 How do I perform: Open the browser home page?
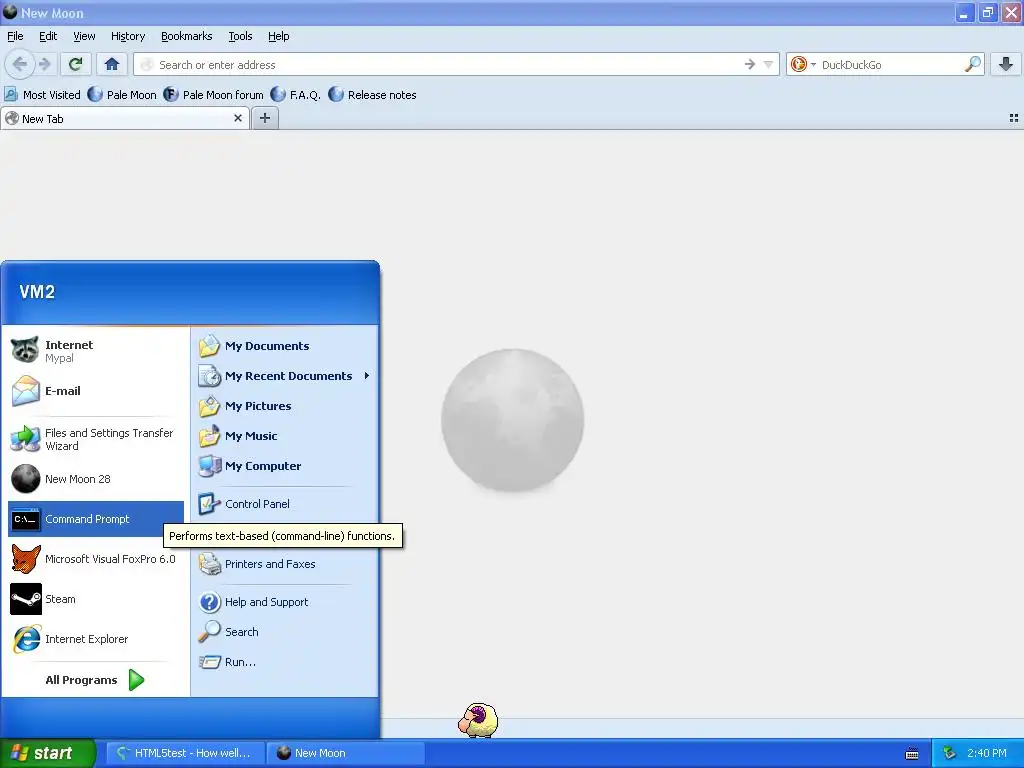(x=112, y=64)
